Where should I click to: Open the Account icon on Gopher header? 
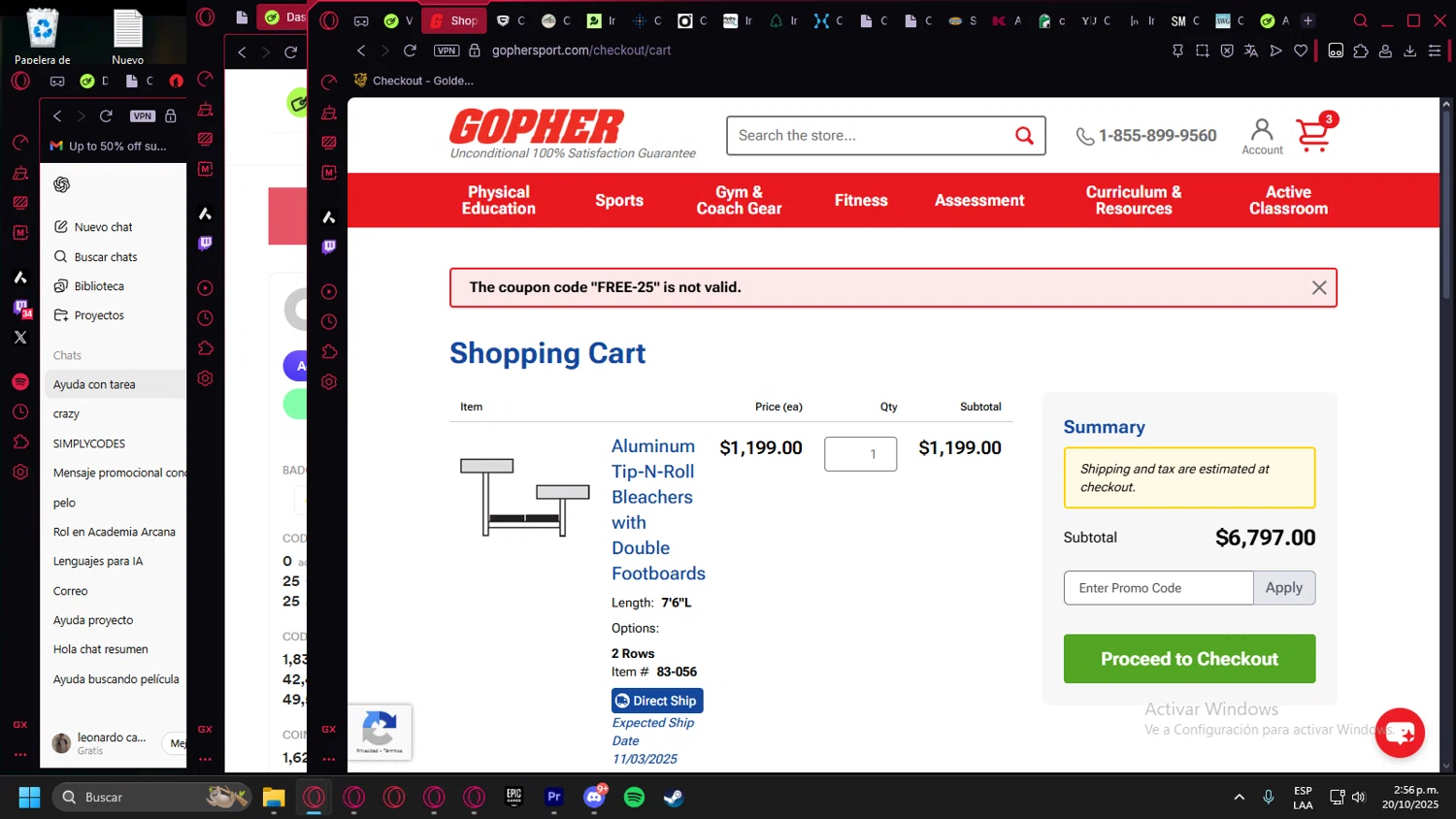(1262, 136)
